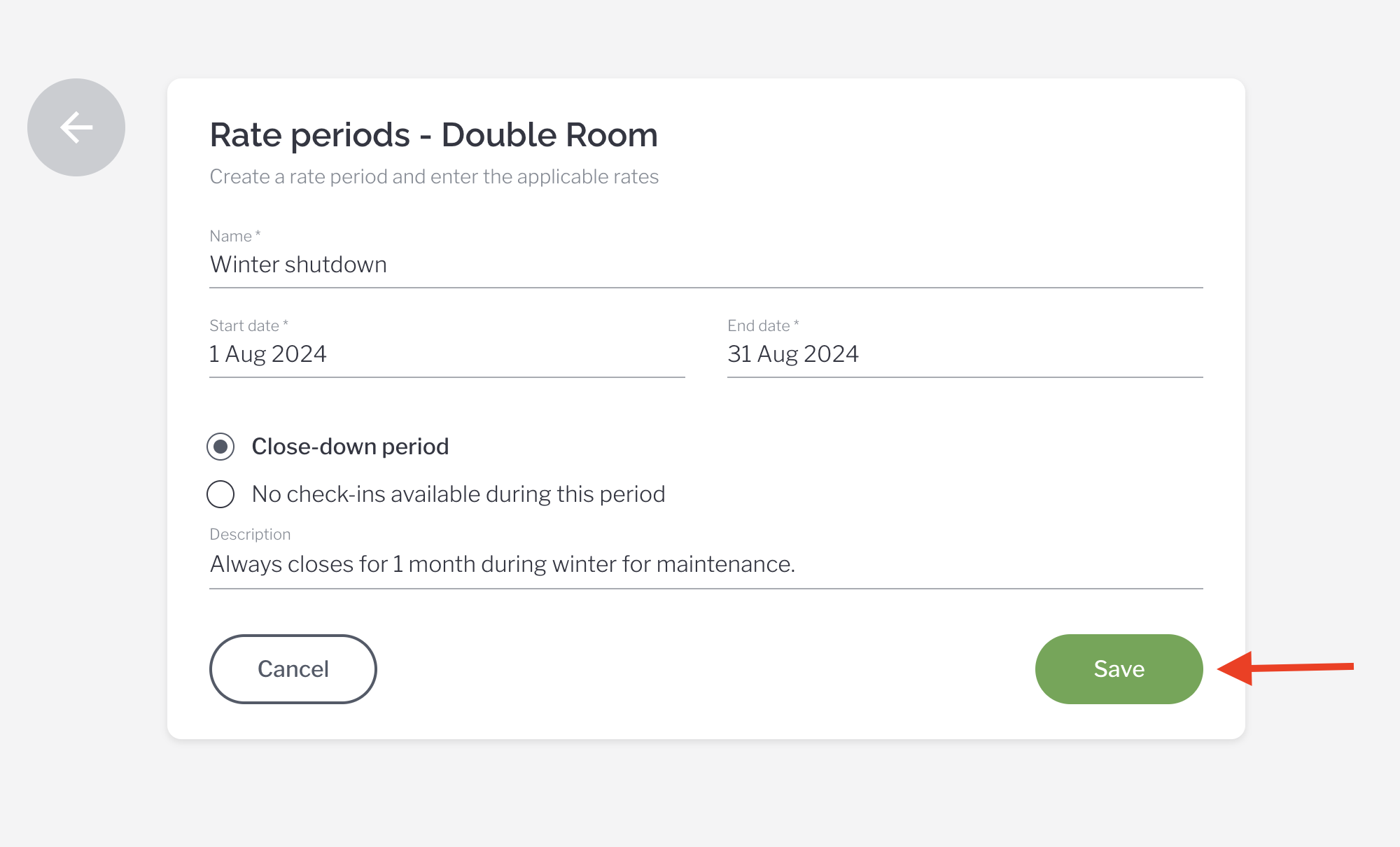Click the '1 Aug 2024' date value
This screenshot has width=1400, height=847.
pyautogui.click(x=268, y=354)
